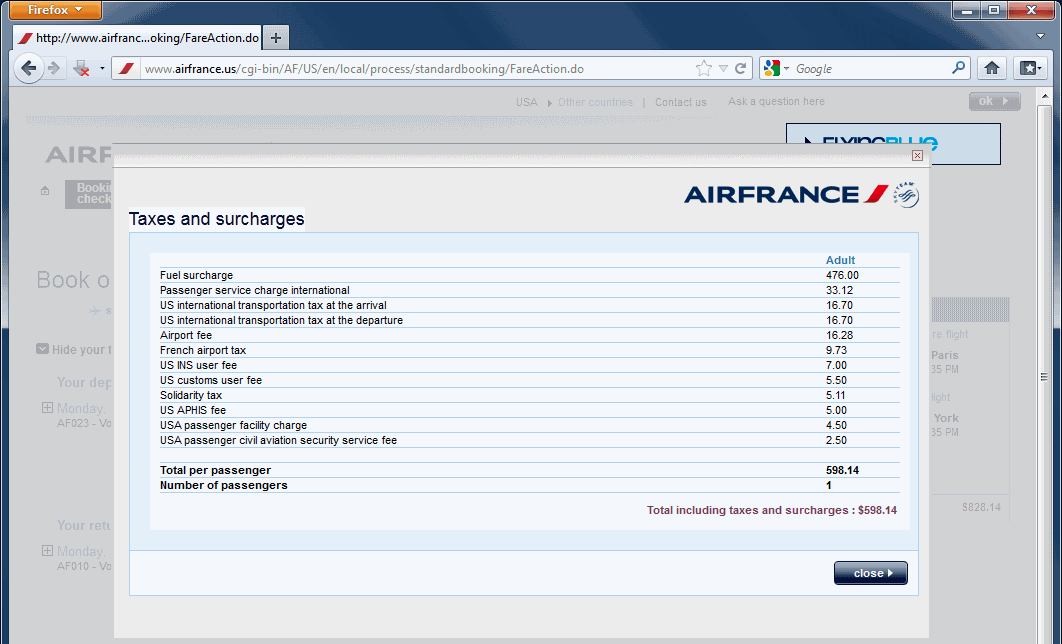1062x644 pixels.
Task: Open the orange Firefox application menu
Action: tap(55, 10)
